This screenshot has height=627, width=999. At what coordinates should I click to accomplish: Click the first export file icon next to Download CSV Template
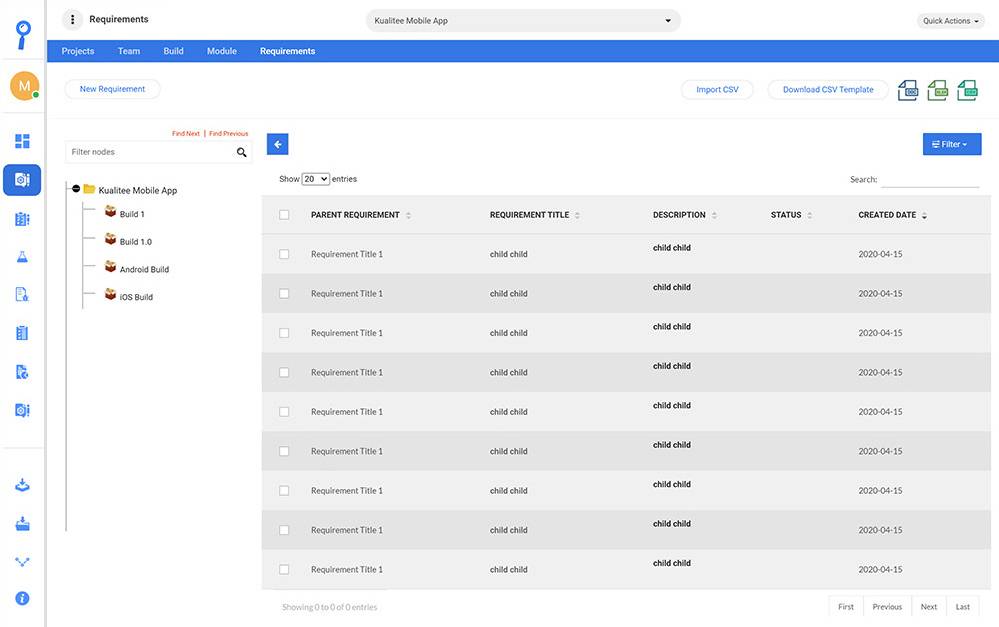(908, 90)
